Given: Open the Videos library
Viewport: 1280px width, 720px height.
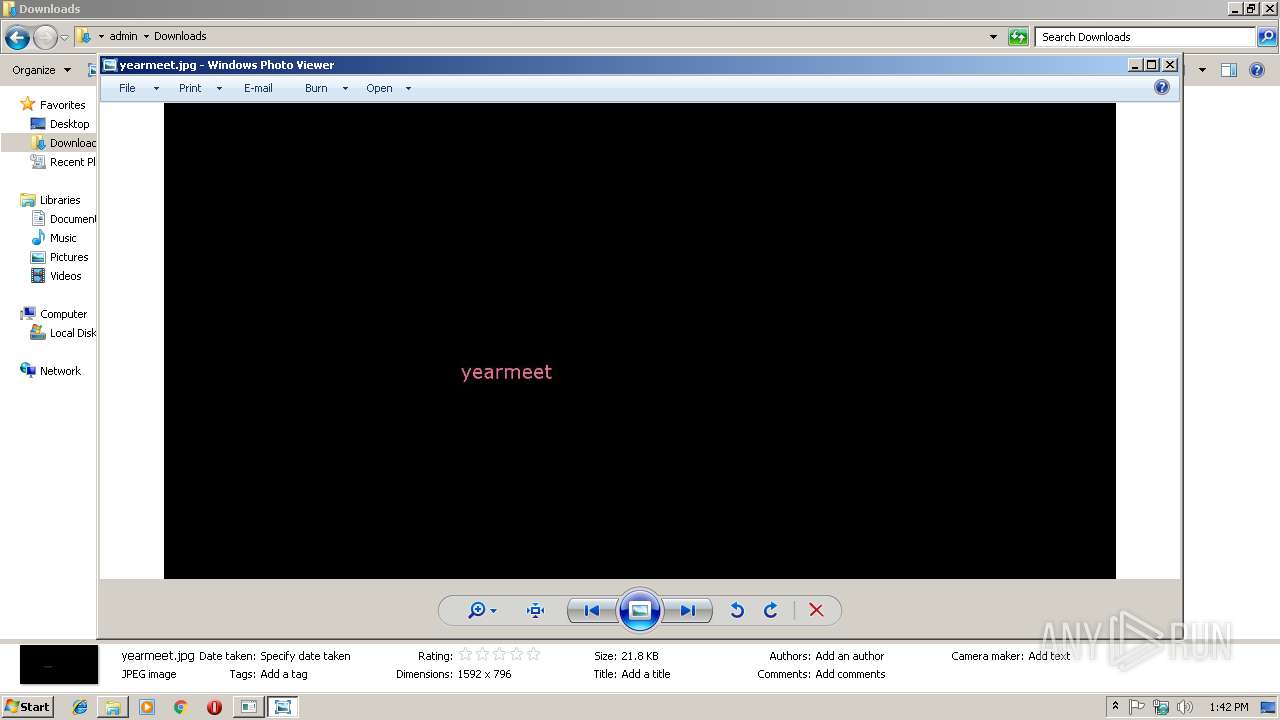Looking at the screenshot, I should [66, 276].
